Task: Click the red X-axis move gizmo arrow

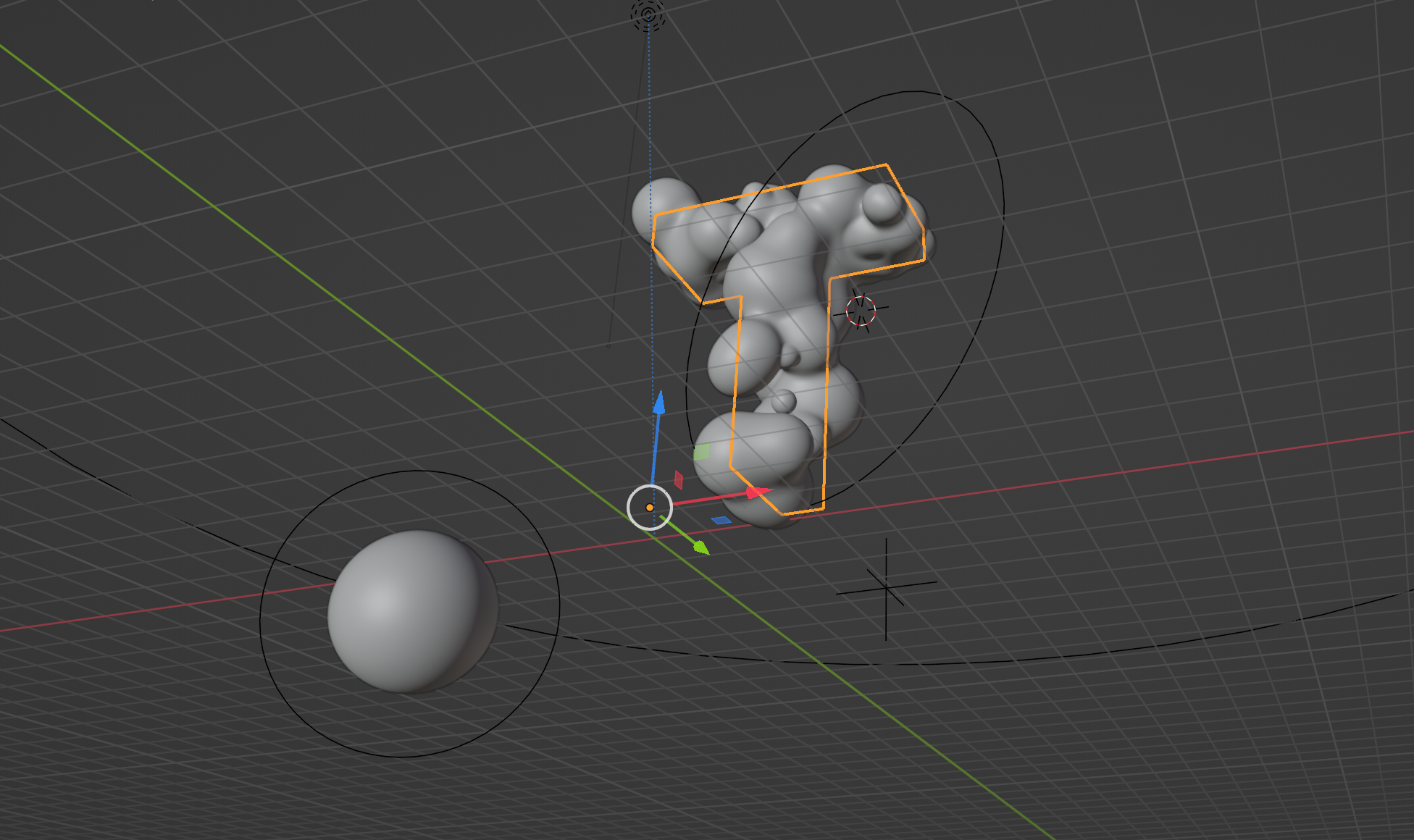Action: [x=758, y=493]
